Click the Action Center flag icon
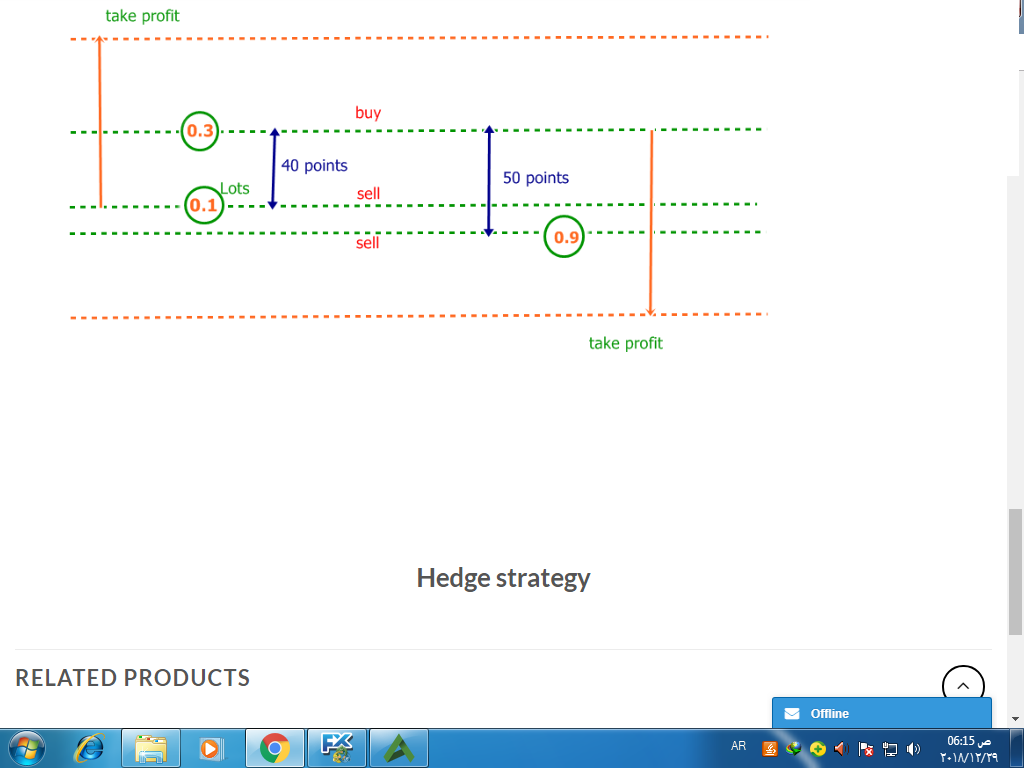 866,748
